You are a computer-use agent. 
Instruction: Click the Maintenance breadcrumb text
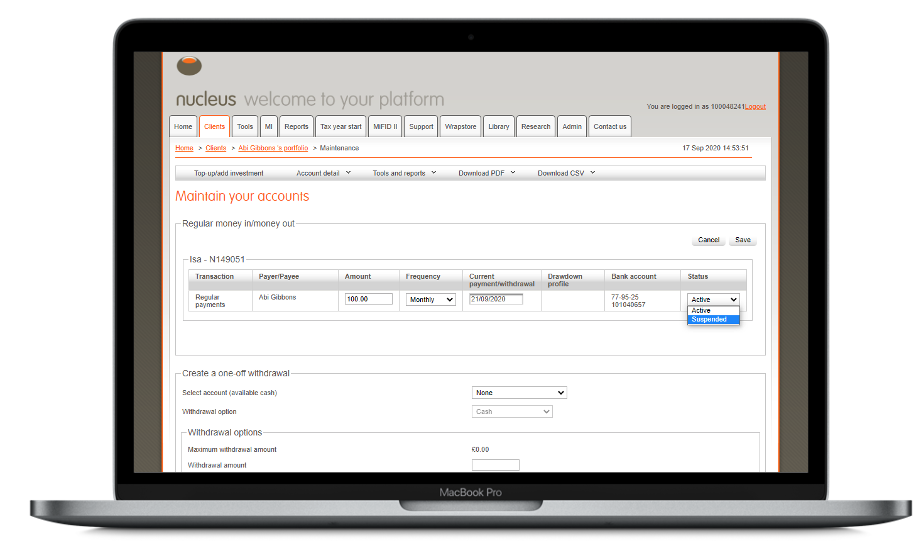pos(339,148)
